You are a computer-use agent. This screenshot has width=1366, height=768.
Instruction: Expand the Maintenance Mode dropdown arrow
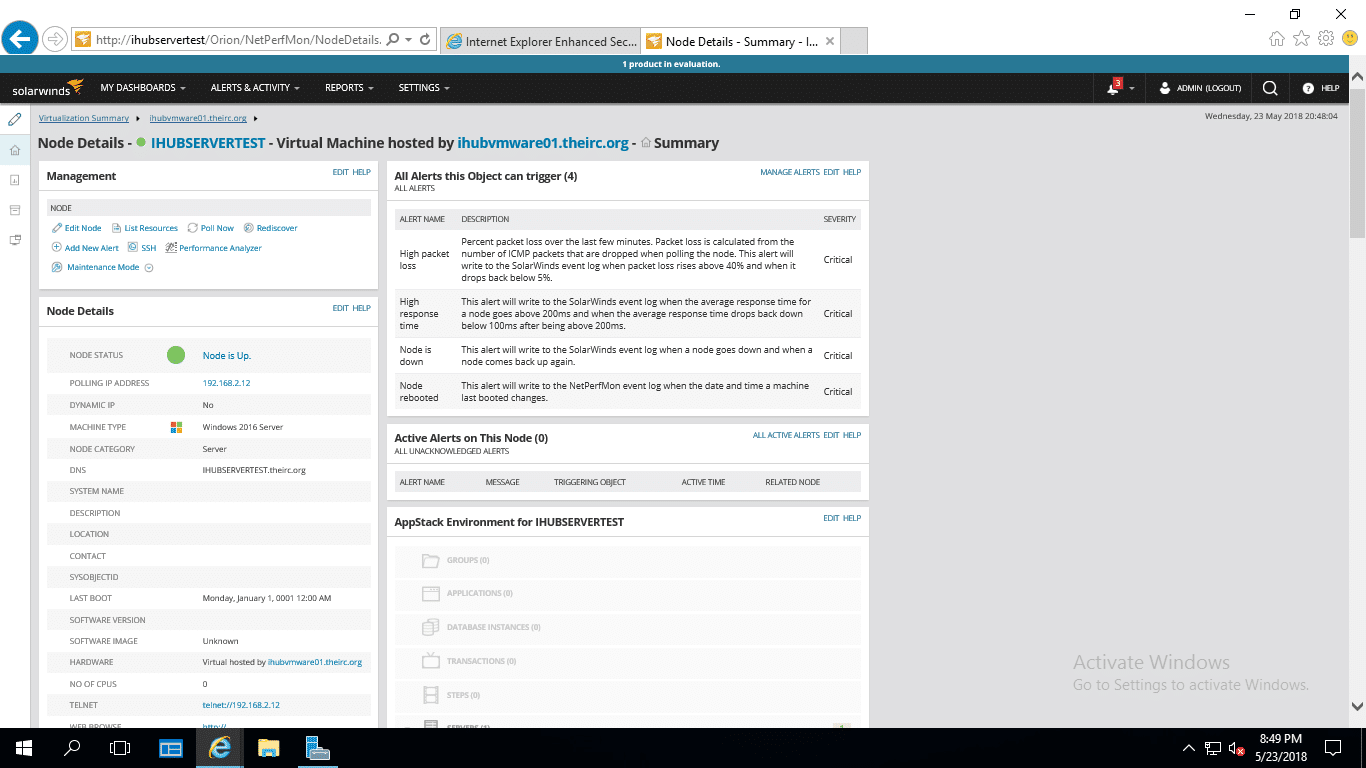pos(149,268)
